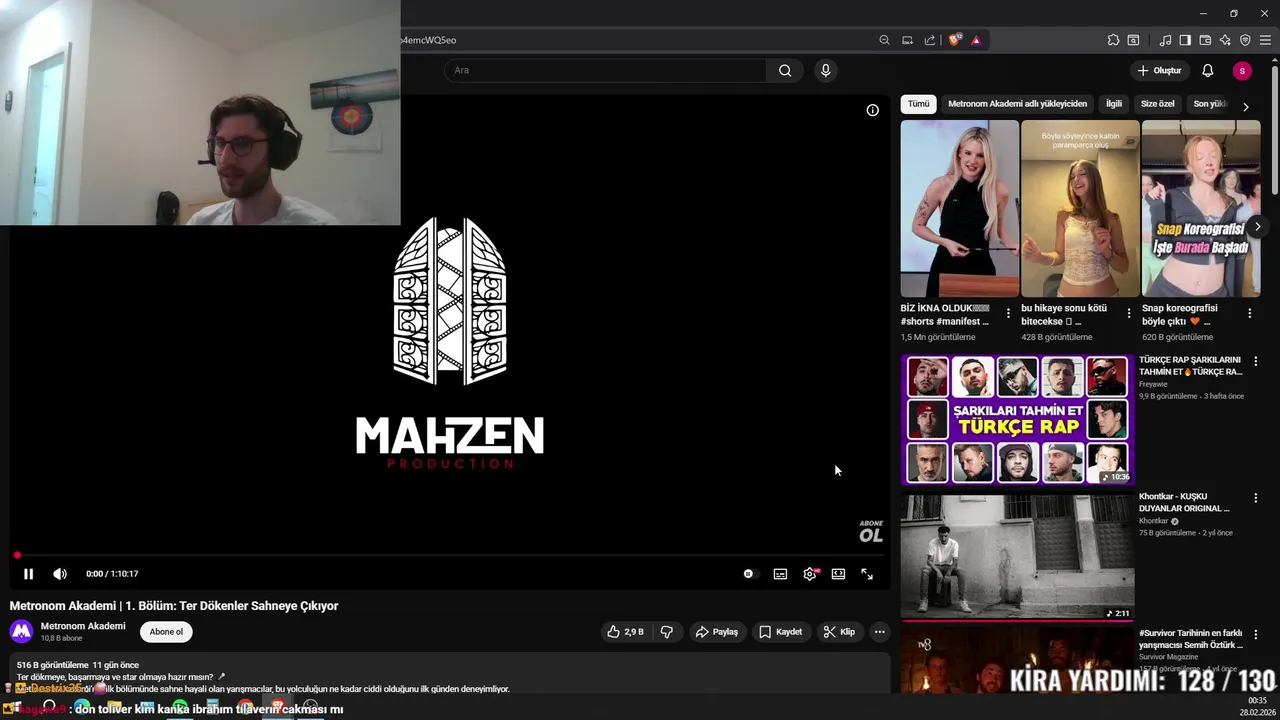Click the Mahzen ABONE OL watermark
Screen dimensions: 1280x720
(x=871, y=531)
